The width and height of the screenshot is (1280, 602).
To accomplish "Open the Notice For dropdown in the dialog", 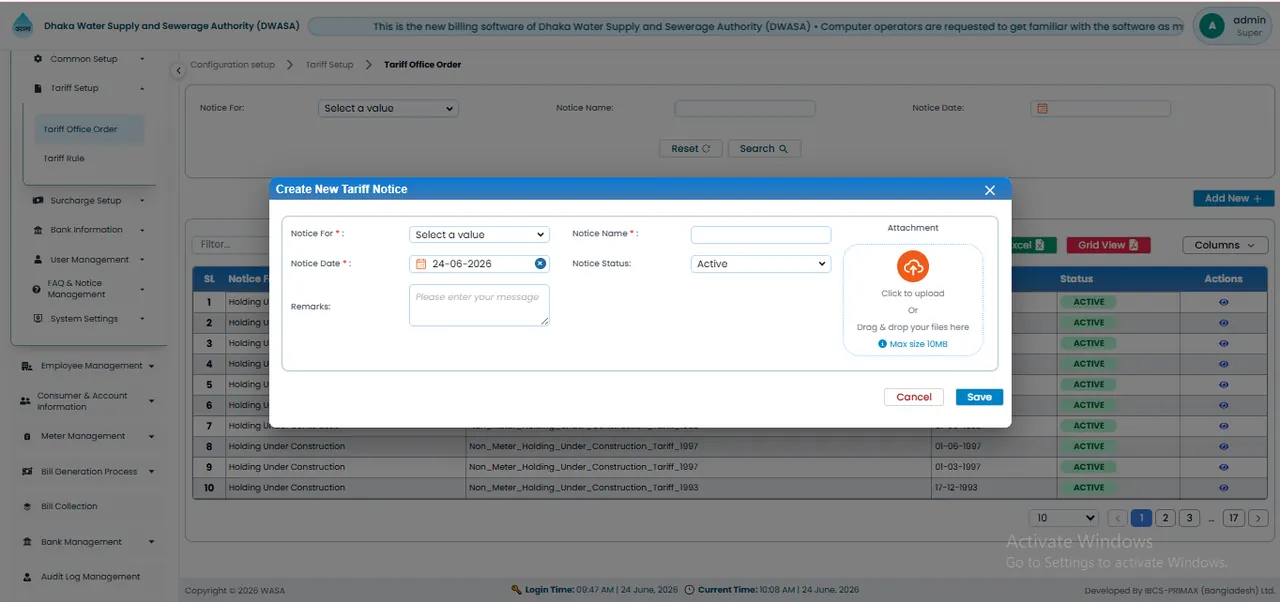I will pos(479,235).
